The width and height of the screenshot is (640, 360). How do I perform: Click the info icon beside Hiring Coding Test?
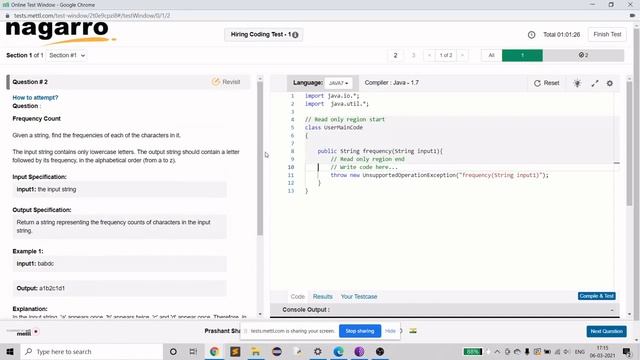(295, 35)
